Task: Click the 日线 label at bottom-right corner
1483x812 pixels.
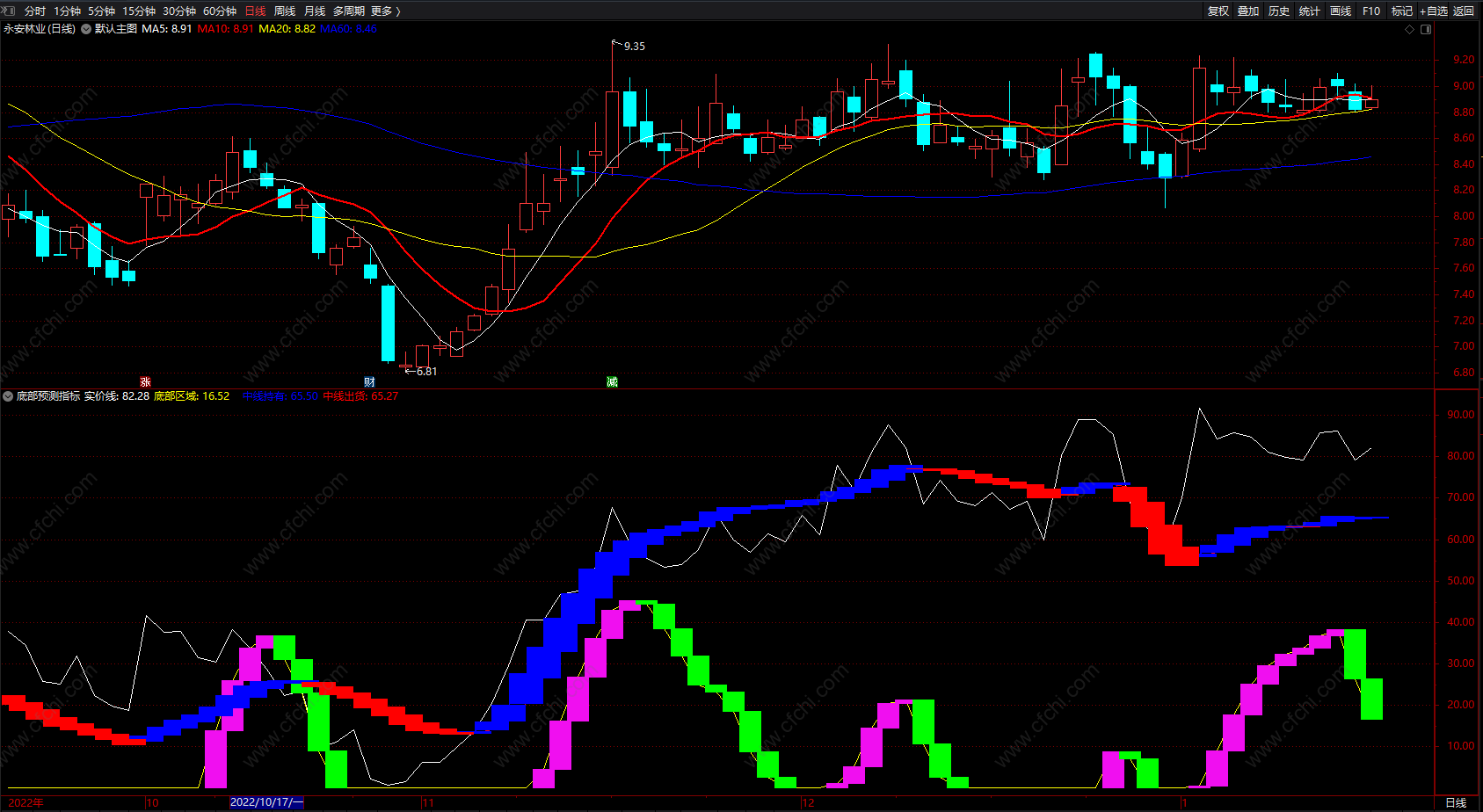Action: (x=1456, y=802)
